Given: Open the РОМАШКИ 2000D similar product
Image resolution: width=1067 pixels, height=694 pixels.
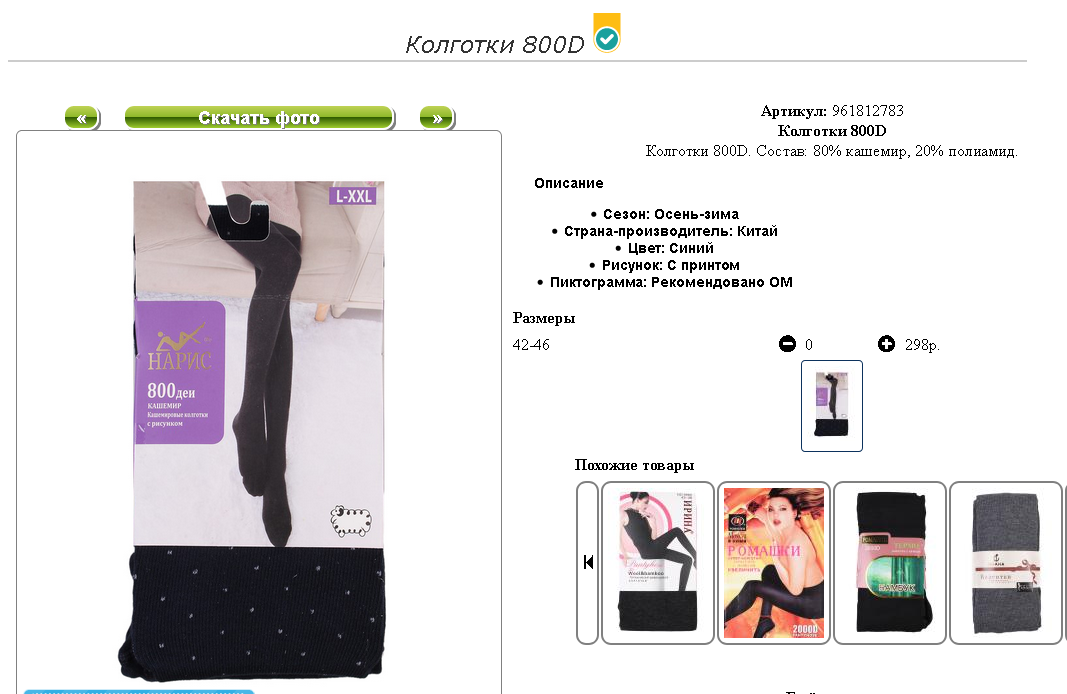Looking at the screenshot, I should 774,563.
